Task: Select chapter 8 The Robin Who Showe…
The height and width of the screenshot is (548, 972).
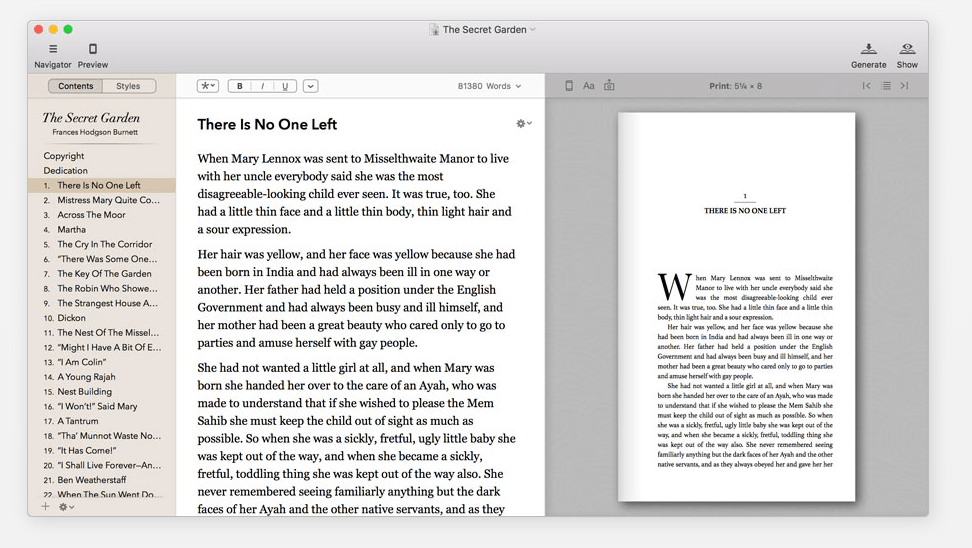Action: [102, 288]
